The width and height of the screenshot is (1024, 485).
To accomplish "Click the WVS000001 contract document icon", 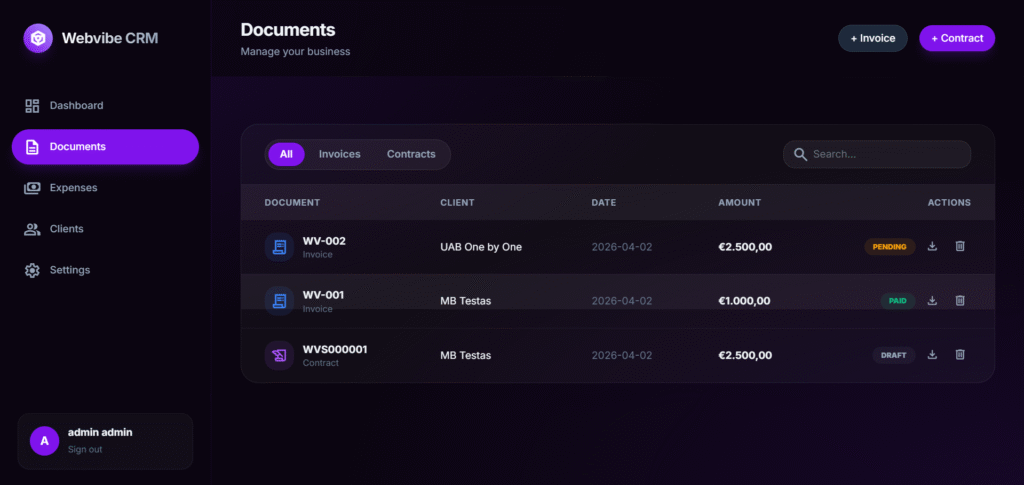I will (279, 355).
